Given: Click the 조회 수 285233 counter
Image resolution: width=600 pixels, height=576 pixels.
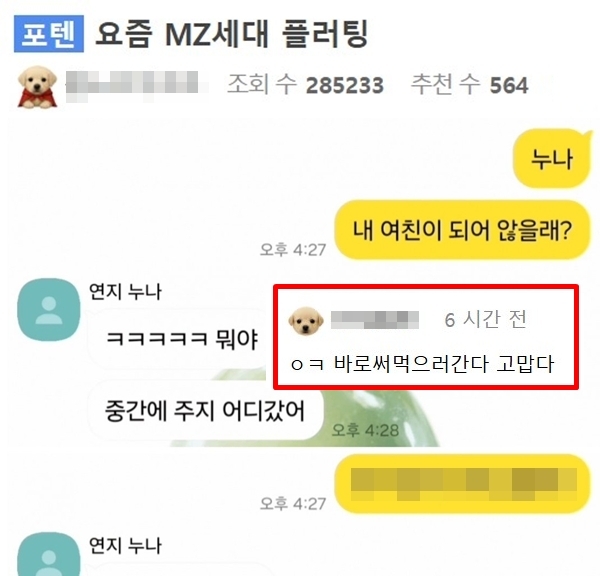Looking at the screenshot, I should 305,85.
